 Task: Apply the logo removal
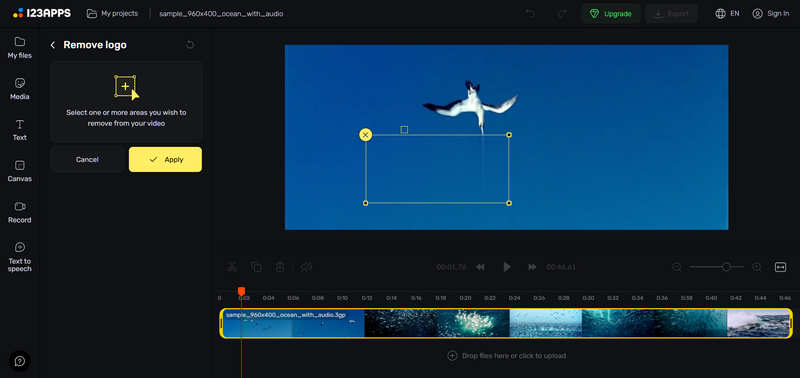point(165,160)
